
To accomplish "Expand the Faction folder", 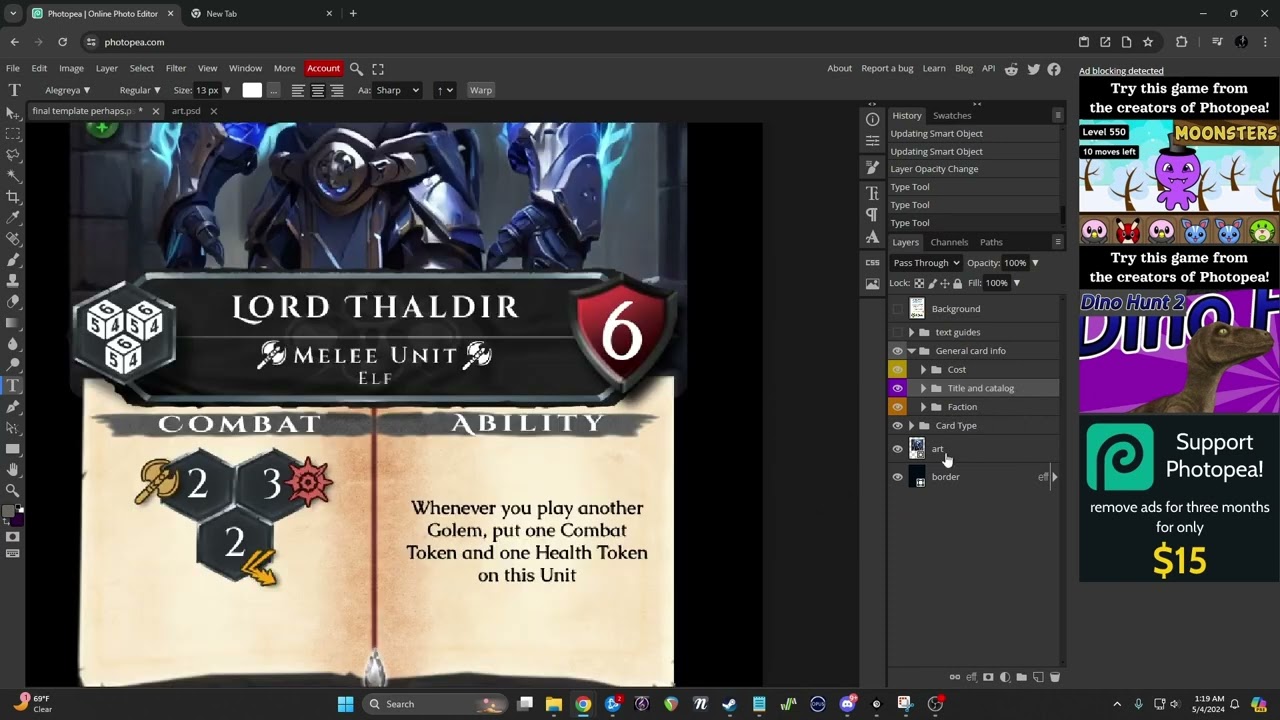I will click(x=923, y=407).
